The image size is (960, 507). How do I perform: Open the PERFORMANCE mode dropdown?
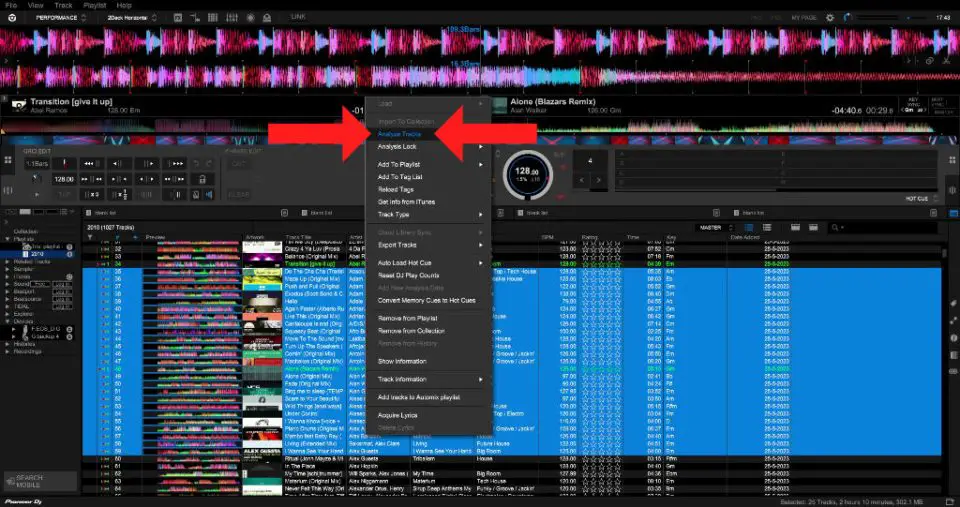point(60,18)
